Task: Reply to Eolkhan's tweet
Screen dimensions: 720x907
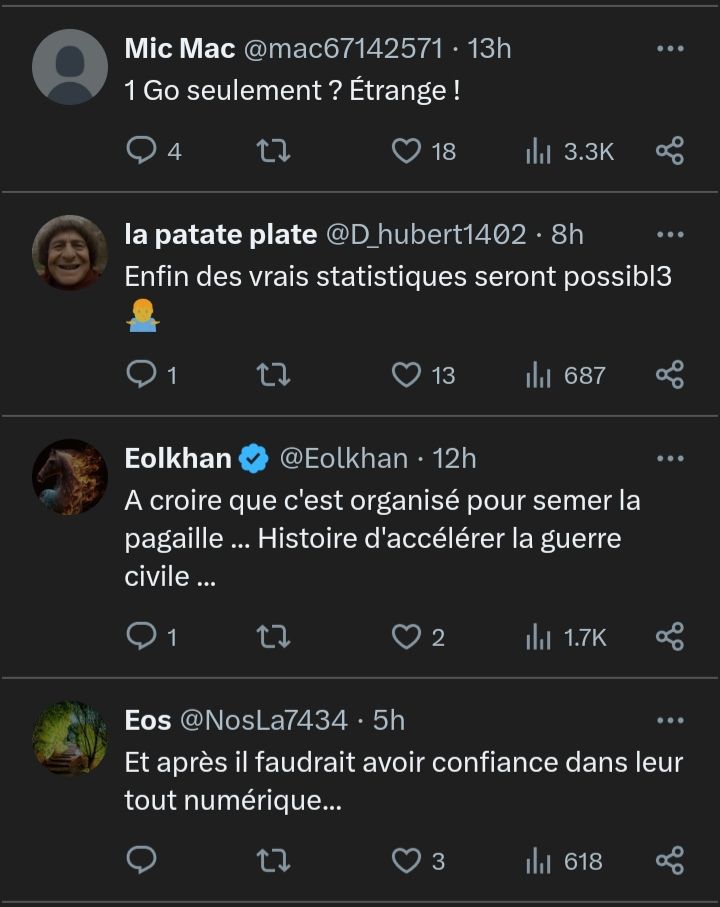Action: [143, 637]
